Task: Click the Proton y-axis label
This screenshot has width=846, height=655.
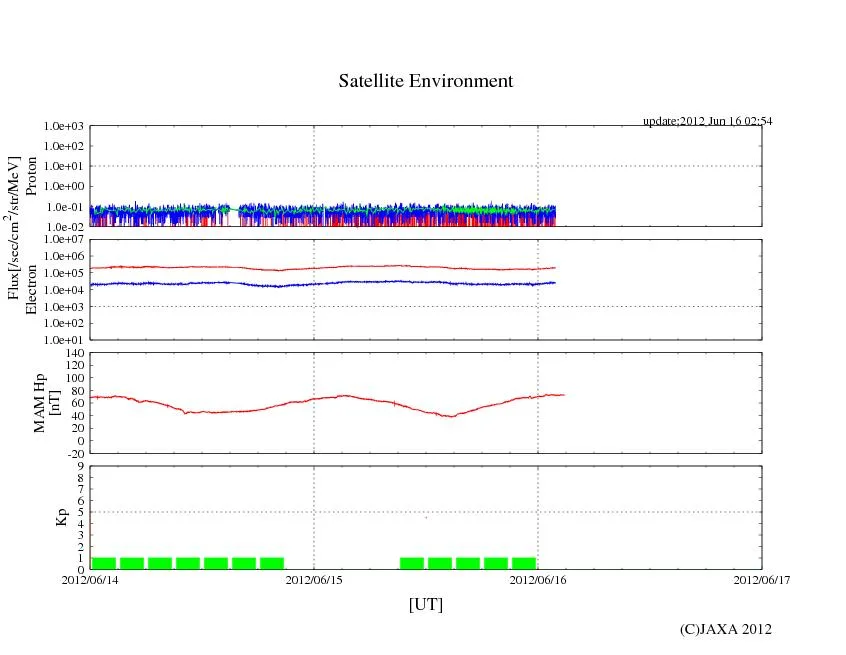Action: tap(31, 176)
